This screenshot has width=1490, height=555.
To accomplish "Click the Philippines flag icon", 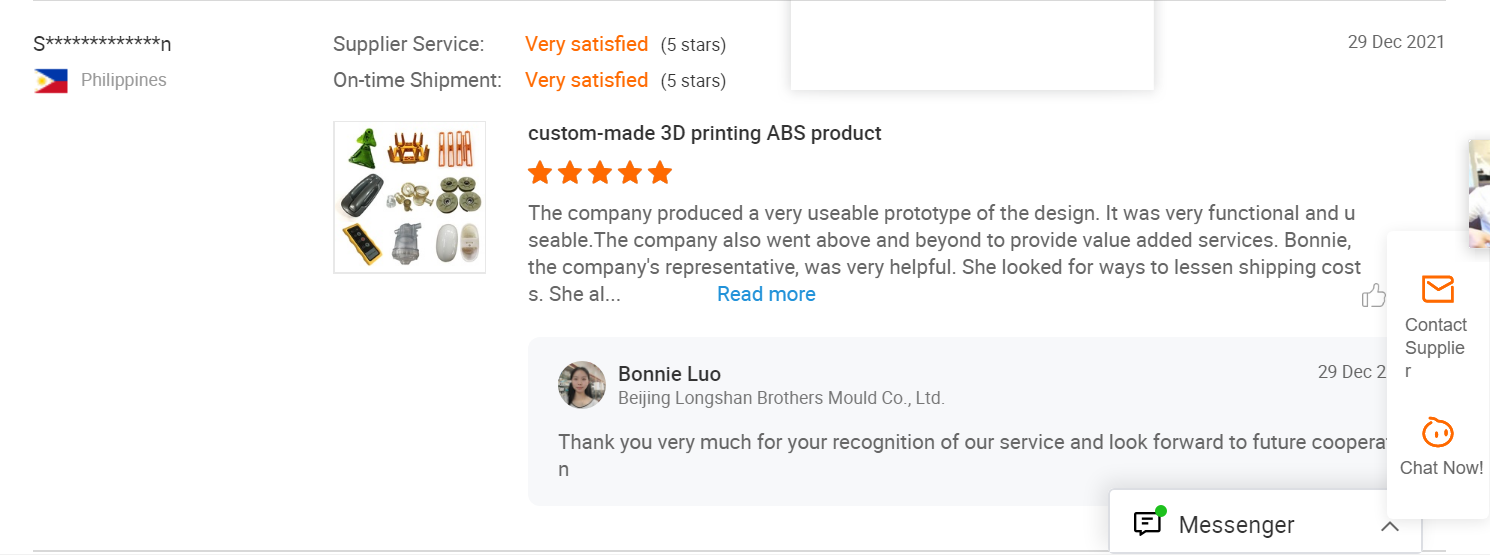I will [51, 81].
